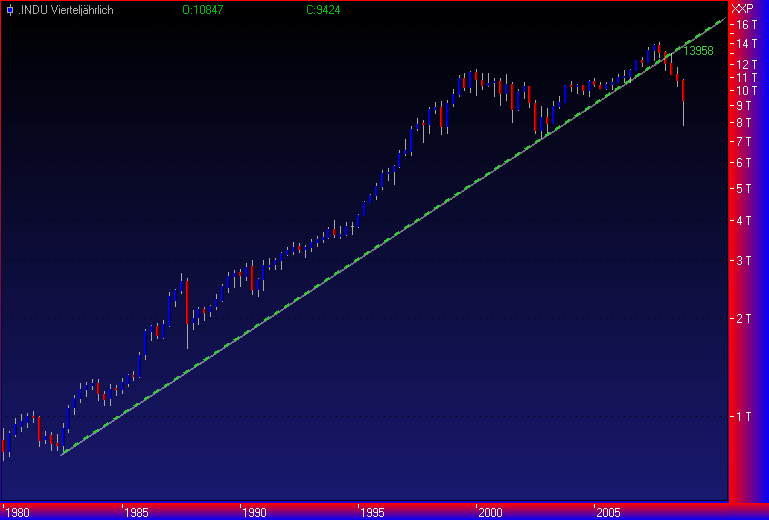Click the "9 T" price axis label
The image size is (769, 520).
tap(744, 105)
